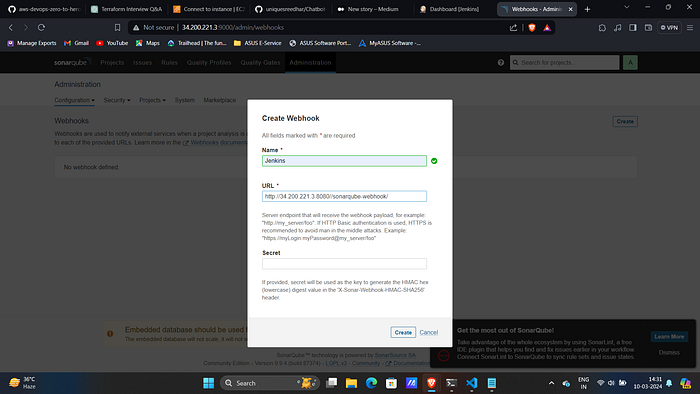Open the Brave wallet icon
Image resolution: width=700 pixels, height=394 pixels.
coord(648,28)
